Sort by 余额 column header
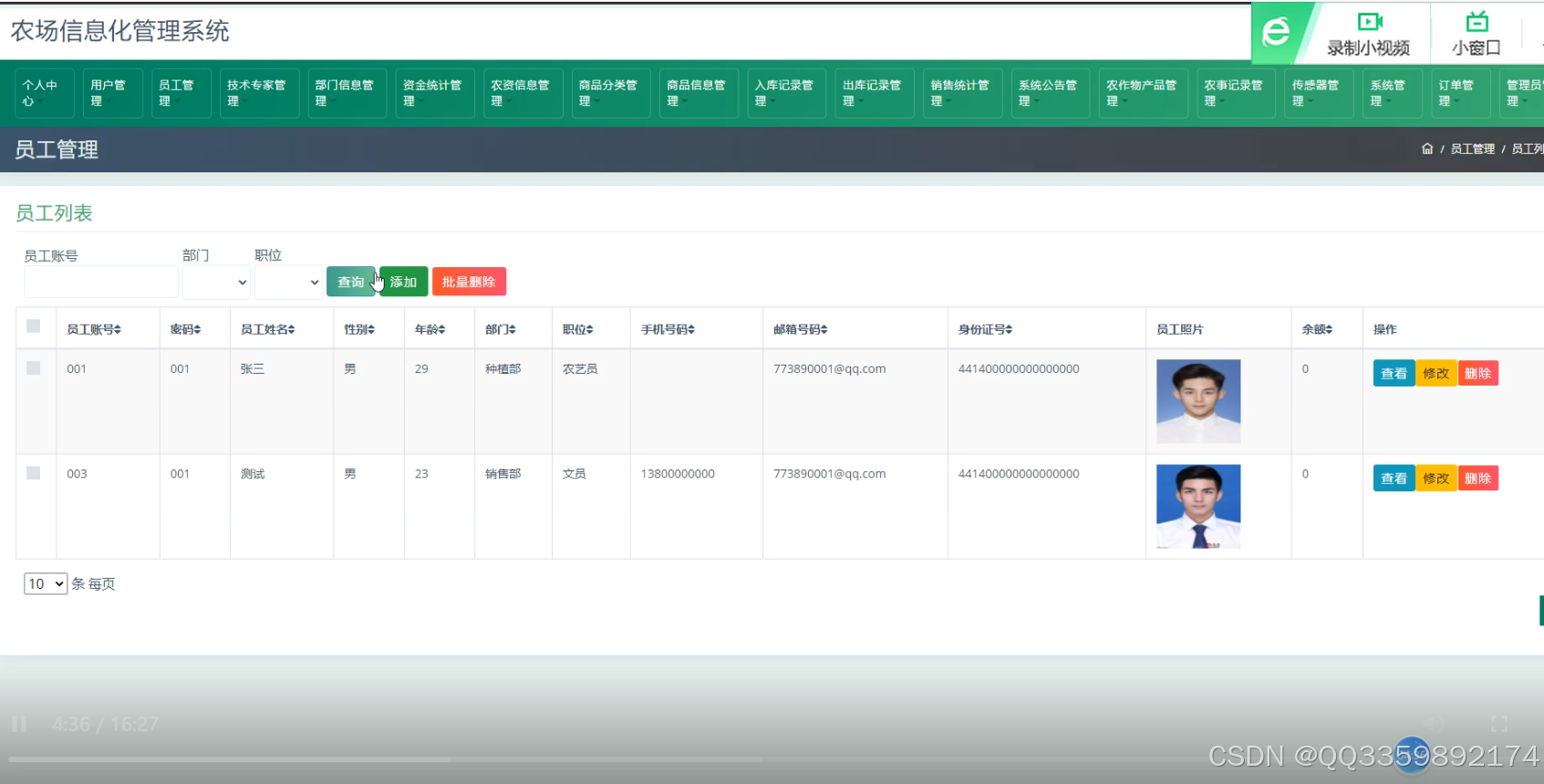 (x=1317, y=329)
